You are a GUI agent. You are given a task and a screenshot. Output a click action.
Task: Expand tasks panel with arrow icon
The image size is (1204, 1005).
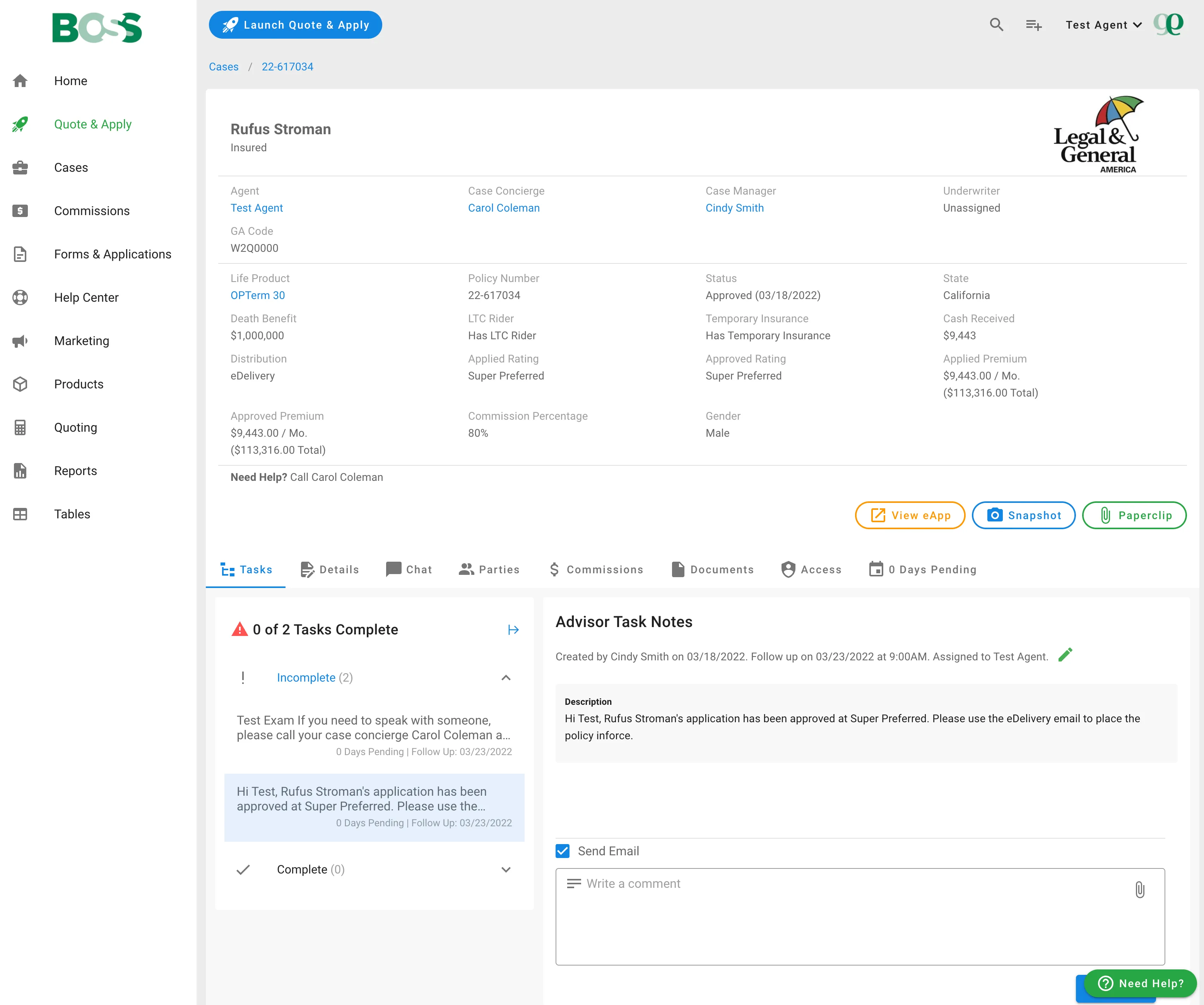[513, 629]
